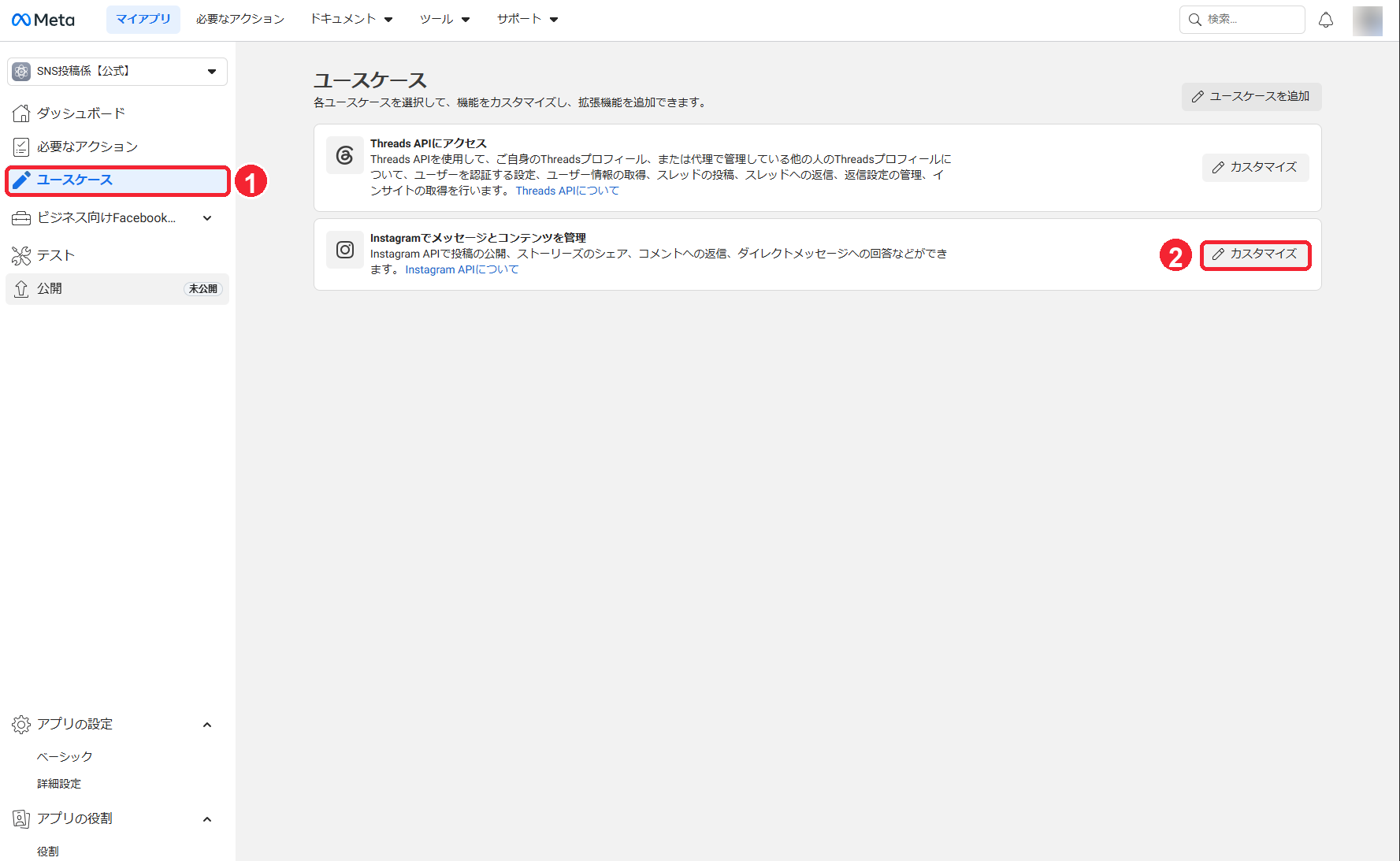Screen dimensions: 1400x861
Task: Collapse the アプリの設定 section
Action: click(x=207, y=725)
